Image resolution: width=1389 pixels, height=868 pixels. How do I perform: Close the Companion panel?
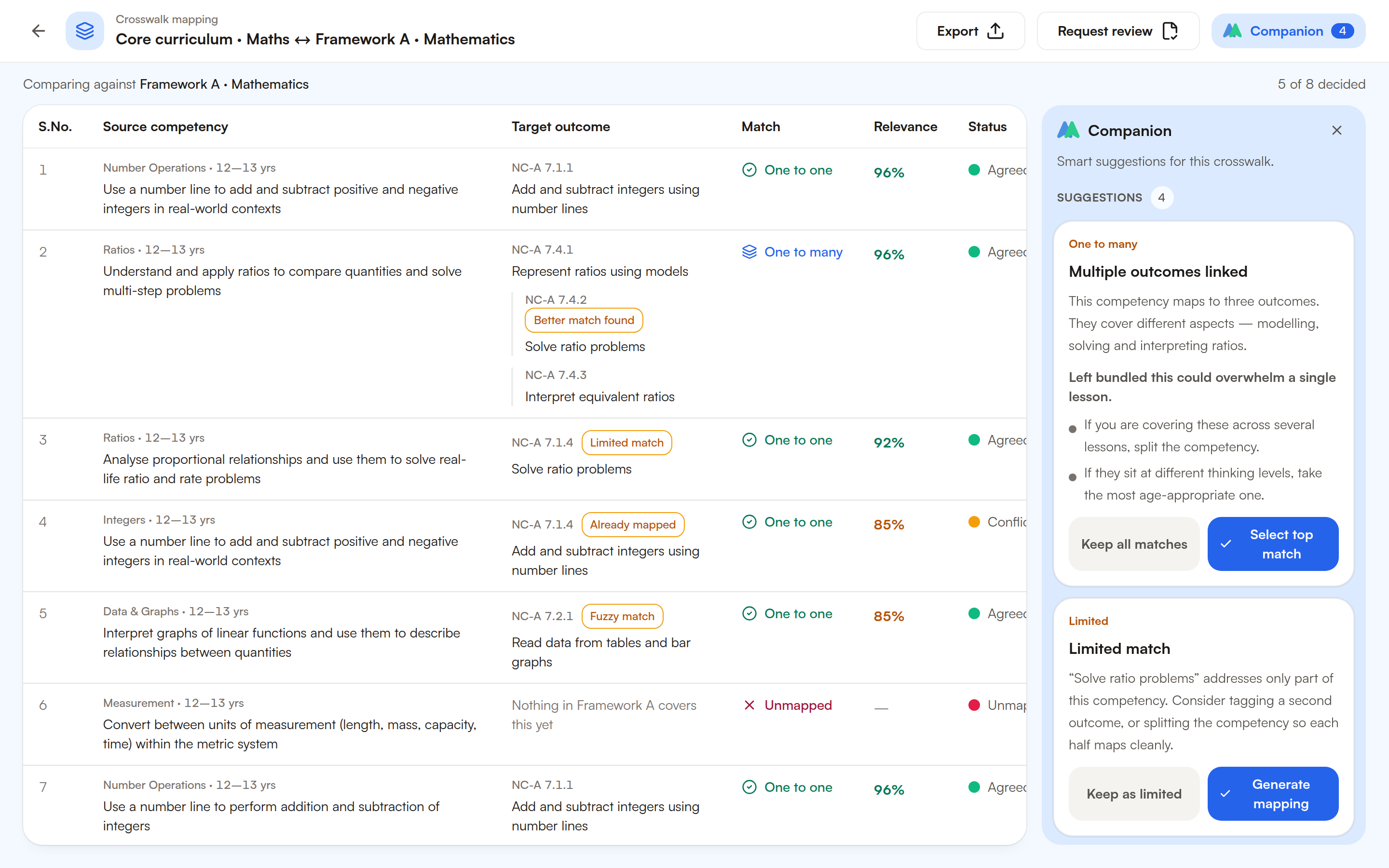pyautogui.click(x=1337, y=130)
